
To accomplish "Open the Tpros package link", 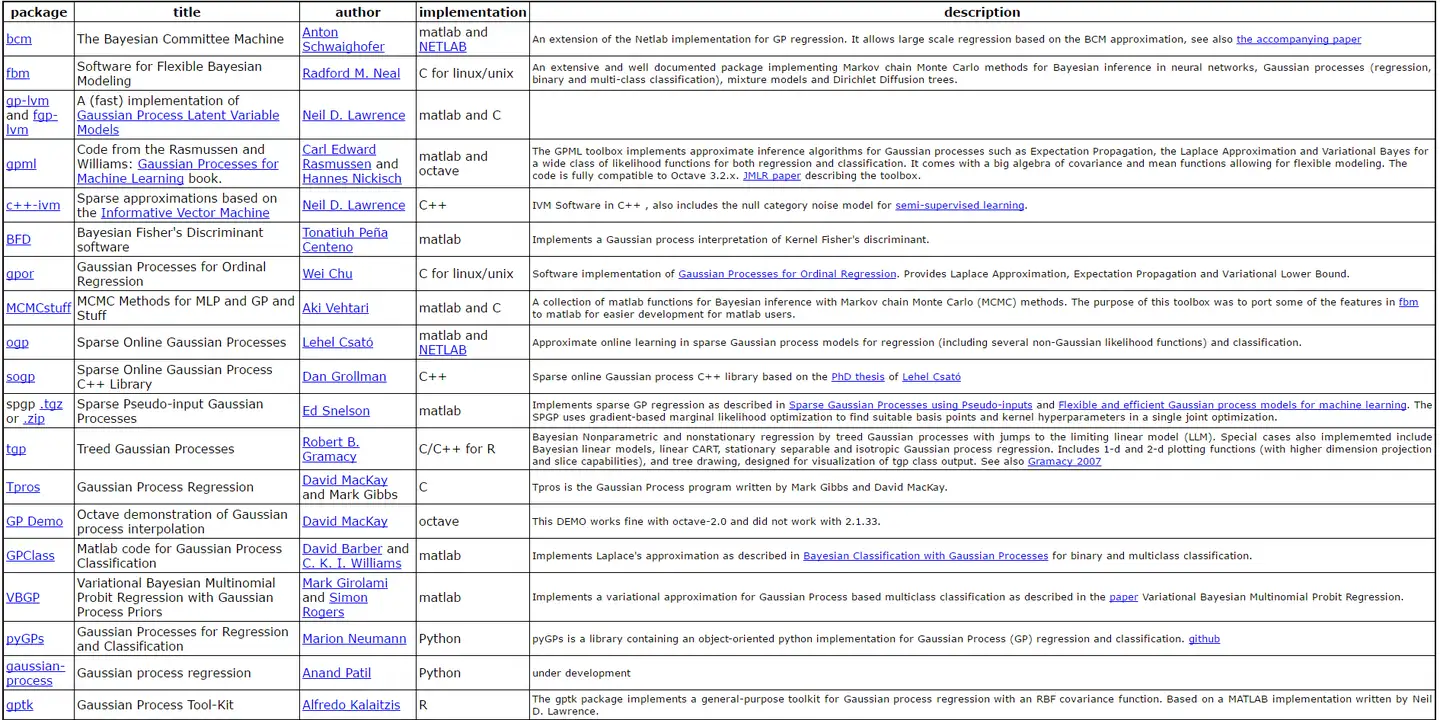I will pos(23,487).
